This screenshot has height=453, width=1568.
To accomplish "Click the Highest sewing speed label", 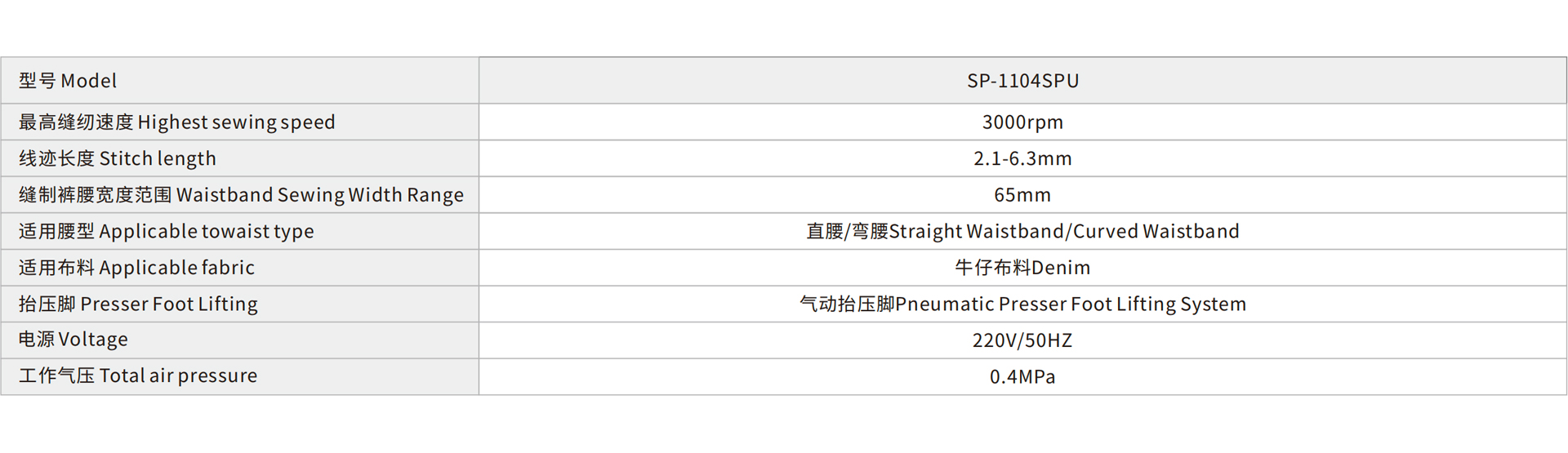I will [176, 122].
